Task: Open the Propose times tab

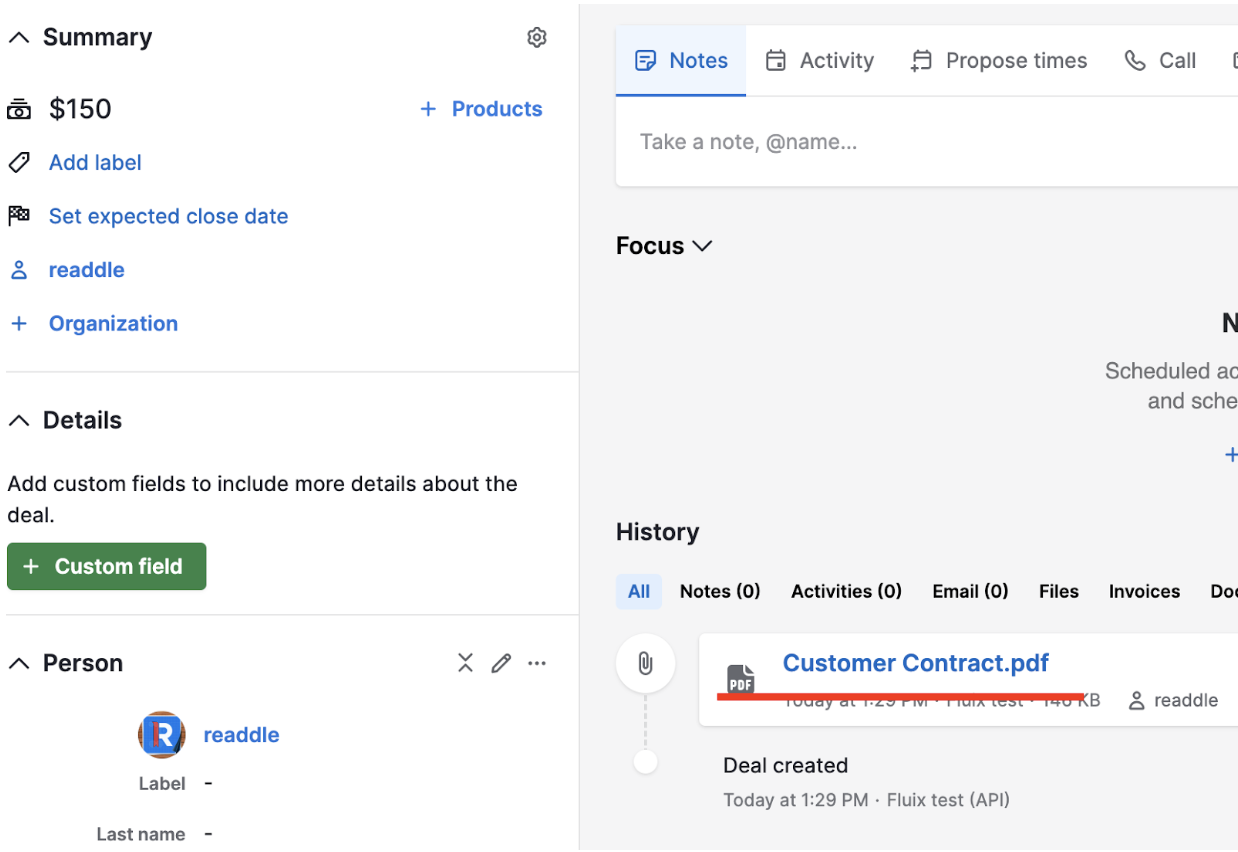Action: [x=998, y=60]
